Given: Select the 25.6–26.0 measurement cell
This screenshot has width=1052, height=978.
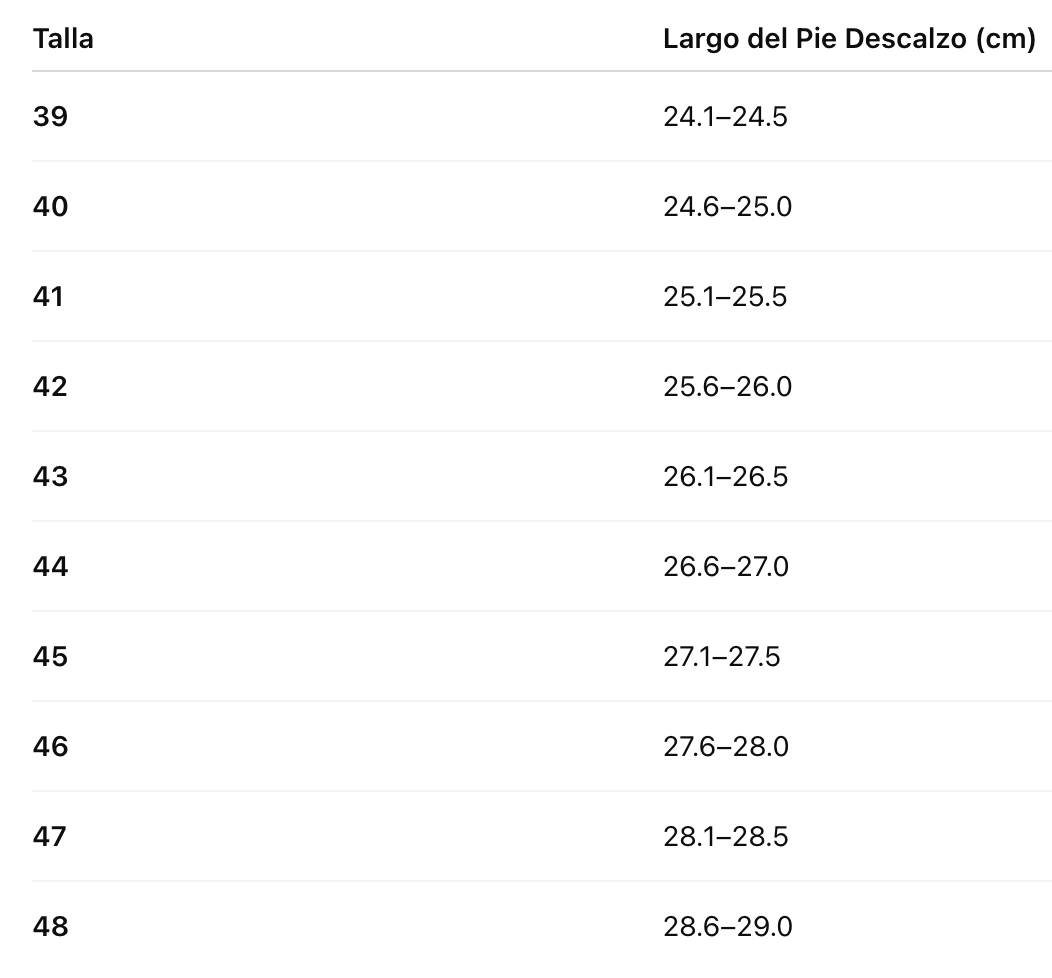Looking at the screenshot, I should (727, 387).
